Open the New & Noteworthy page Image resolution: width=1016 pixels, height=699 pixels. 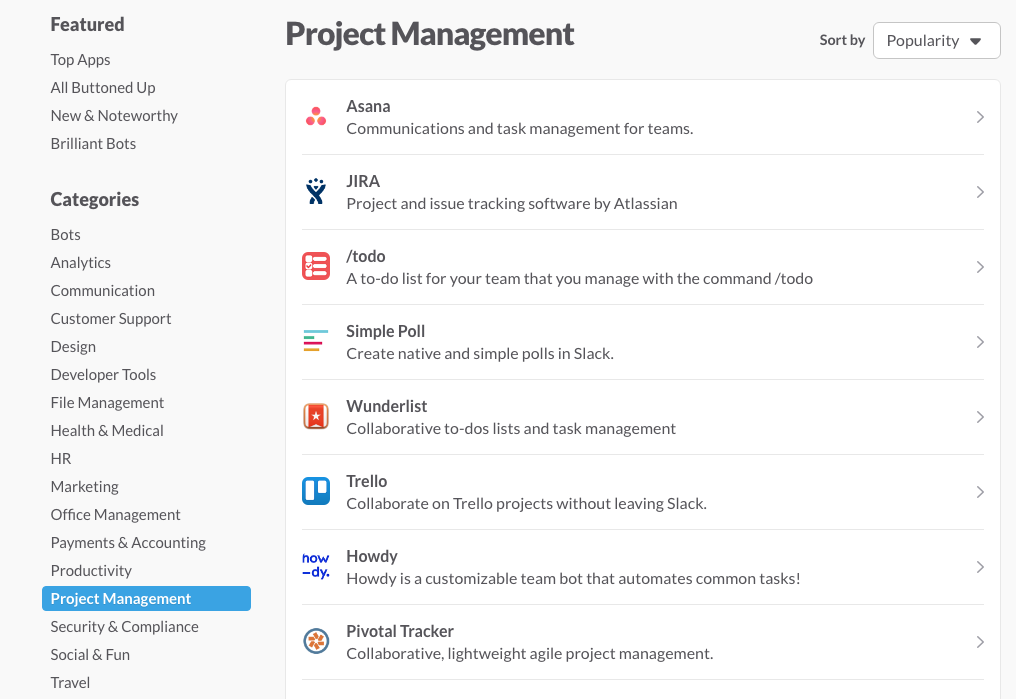click(x=114, y=115)
